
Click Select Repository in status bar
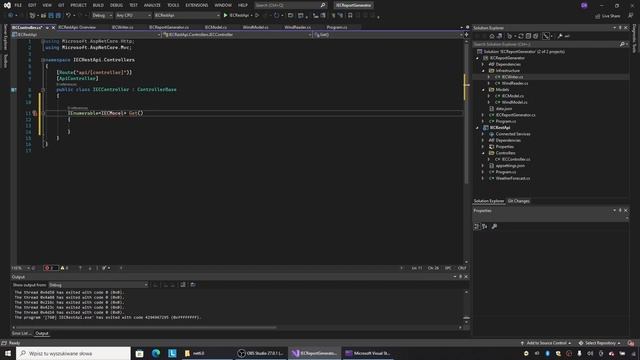point(599,343)
